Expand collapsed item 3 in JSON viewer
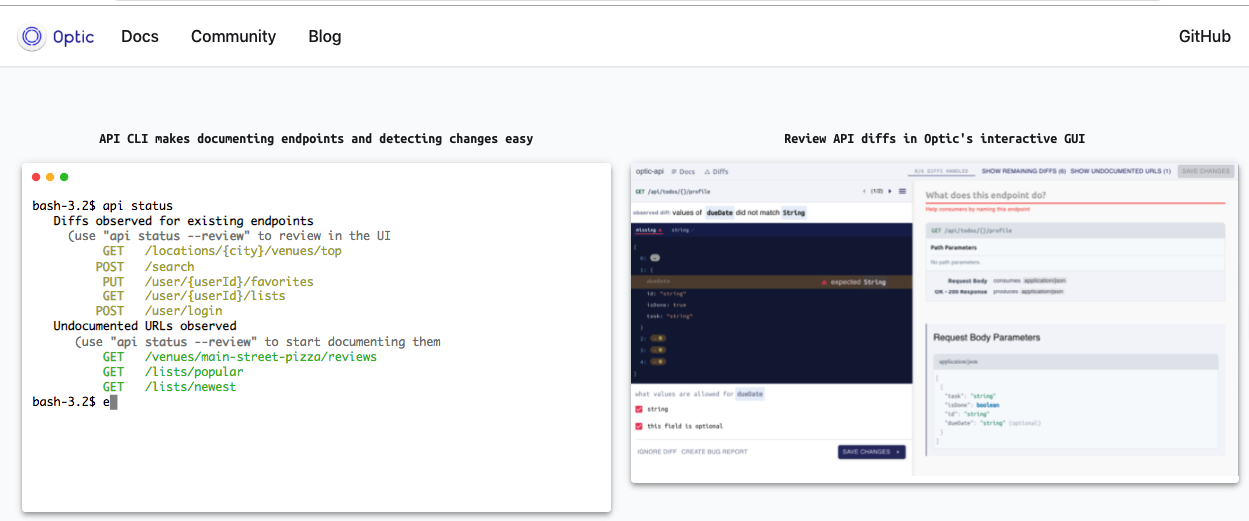Screen dimensions: 1249x521 coord(656,349)
